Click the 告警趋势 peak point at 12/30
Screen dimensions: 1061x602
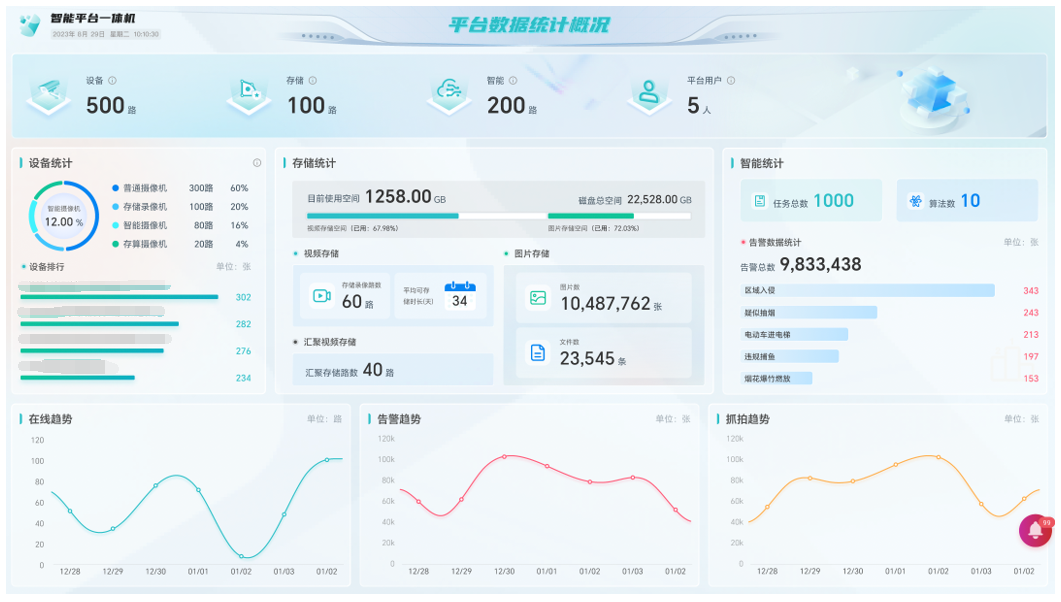pos(504,457)
